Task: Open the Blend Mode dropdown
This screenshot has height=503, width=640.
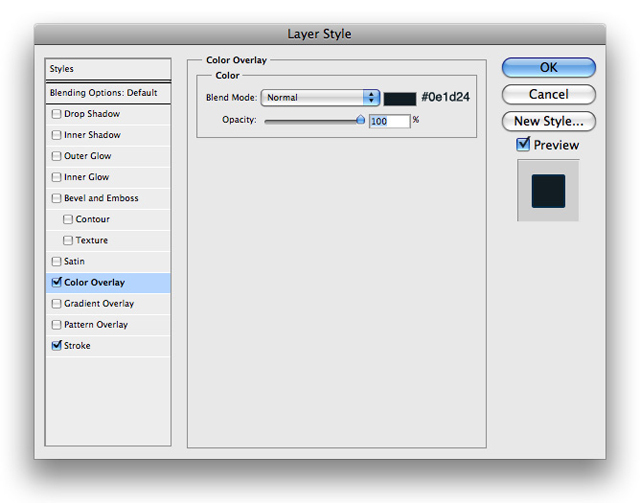Action: click(x=320, y=98)
